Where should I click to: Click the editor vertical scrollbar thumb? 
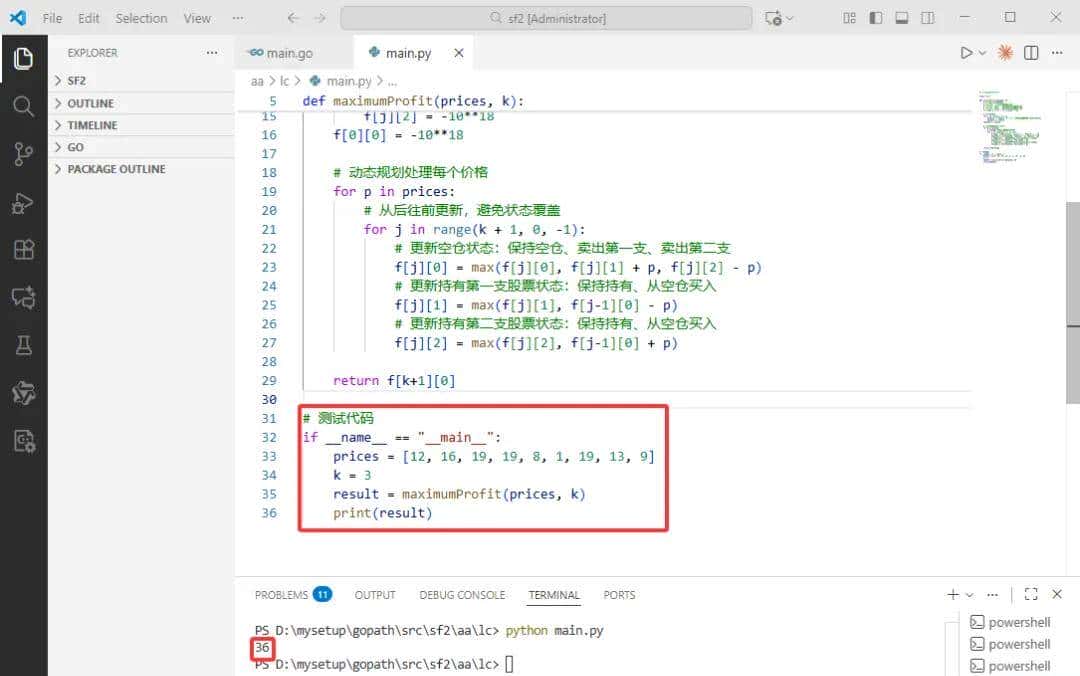tap(1073, 263)
